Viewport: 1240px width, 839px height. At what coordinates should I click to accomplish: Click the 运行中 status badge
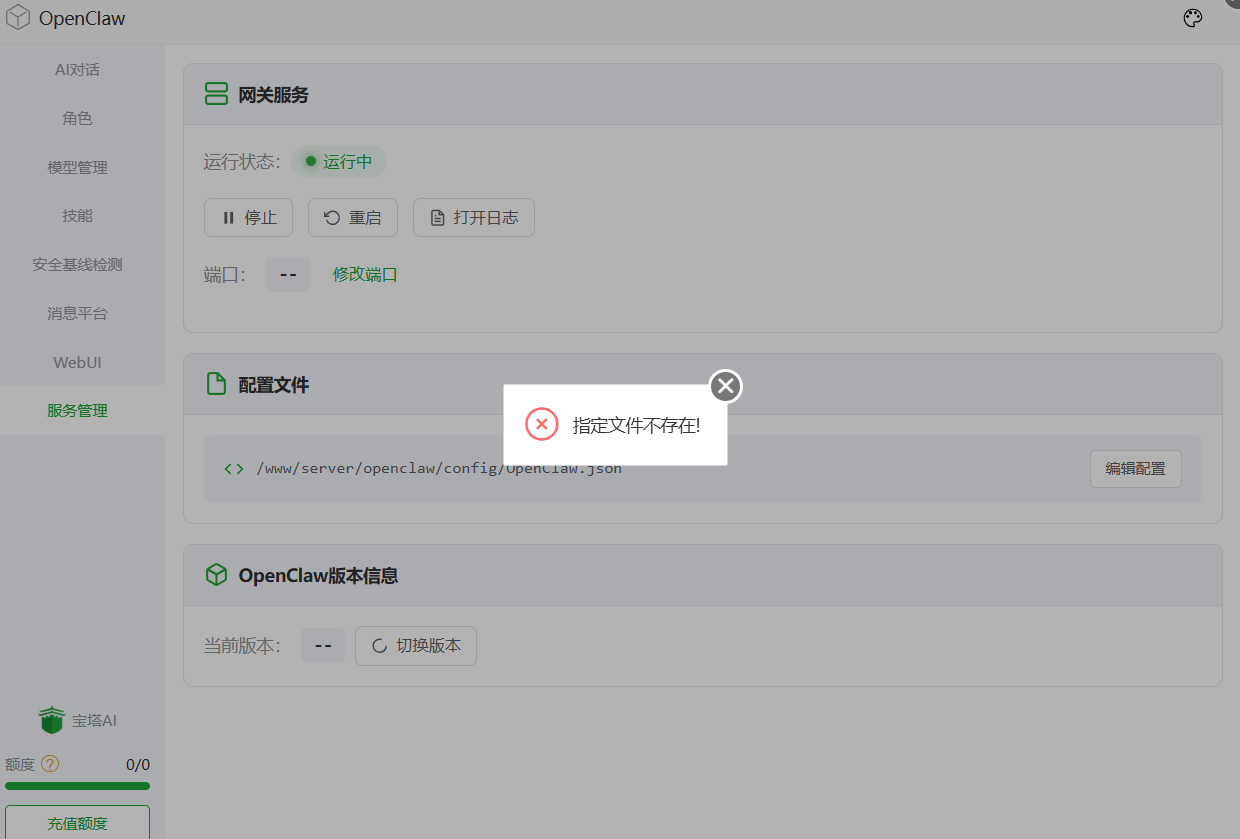tap(339, 161)
